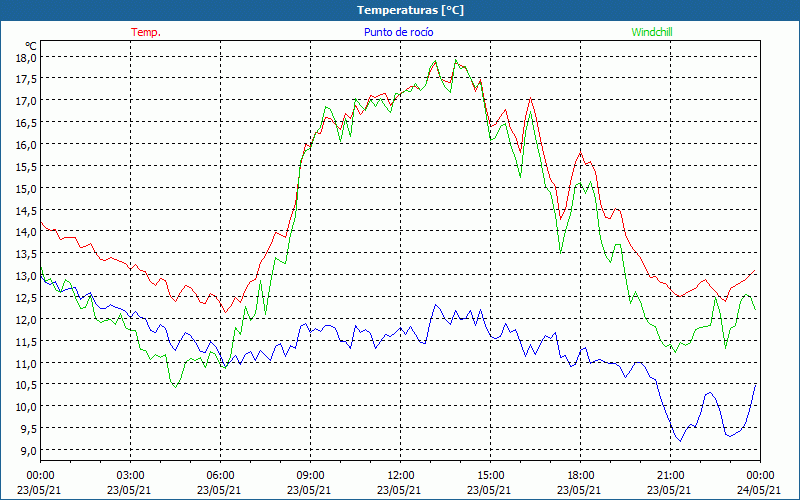800x500 pixels.
Task: Click the 17,5 y-axis value
Action: [26, 79]
